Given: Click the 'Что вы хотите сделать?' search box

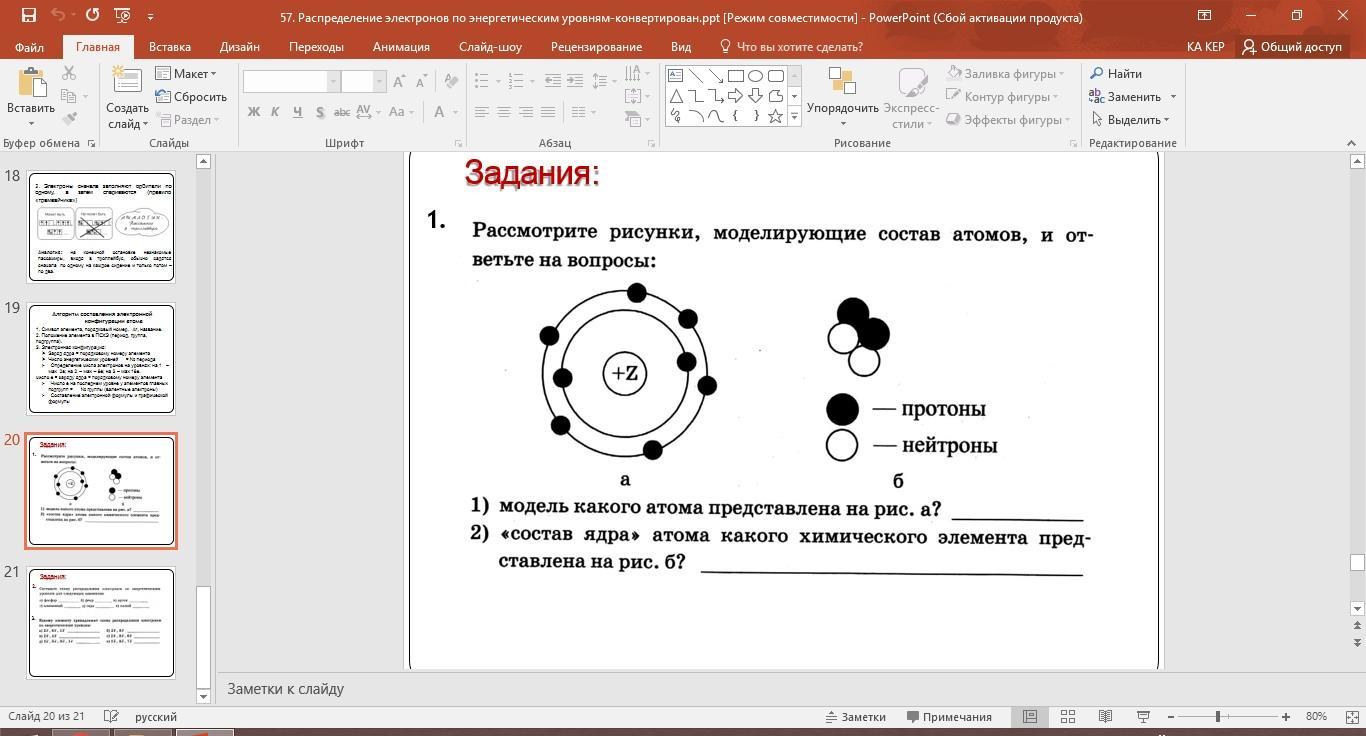Looking at the screenshot, I should click(x=791, y=46).
